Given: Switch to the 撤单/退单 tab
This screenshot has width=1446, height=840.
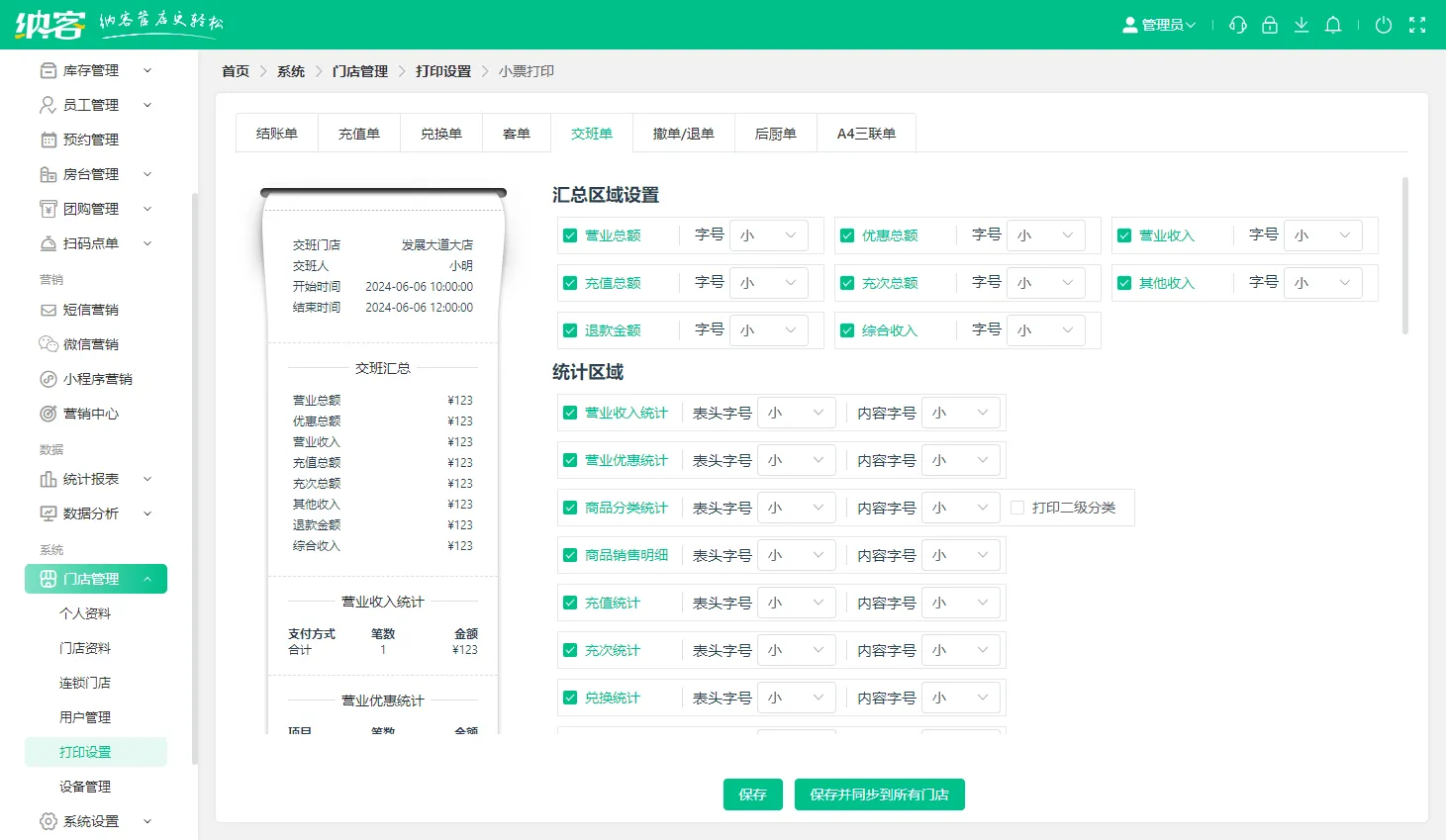Looking at the screenshot, I should point(684,134).
